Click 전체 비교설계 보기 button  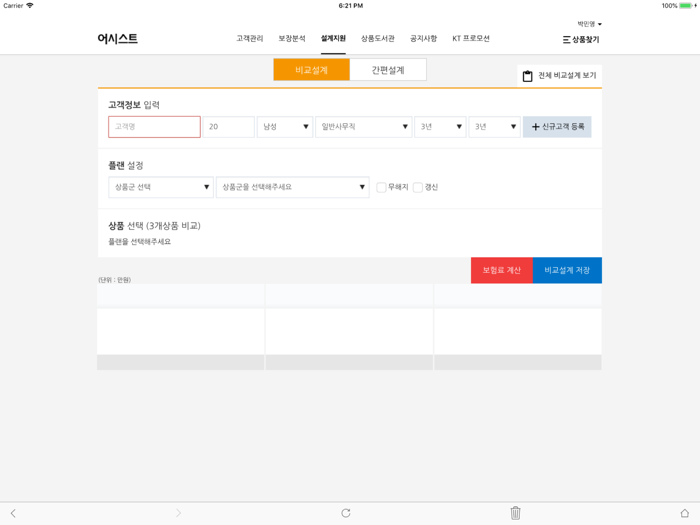pyautogui.click(x=559, y=75)
